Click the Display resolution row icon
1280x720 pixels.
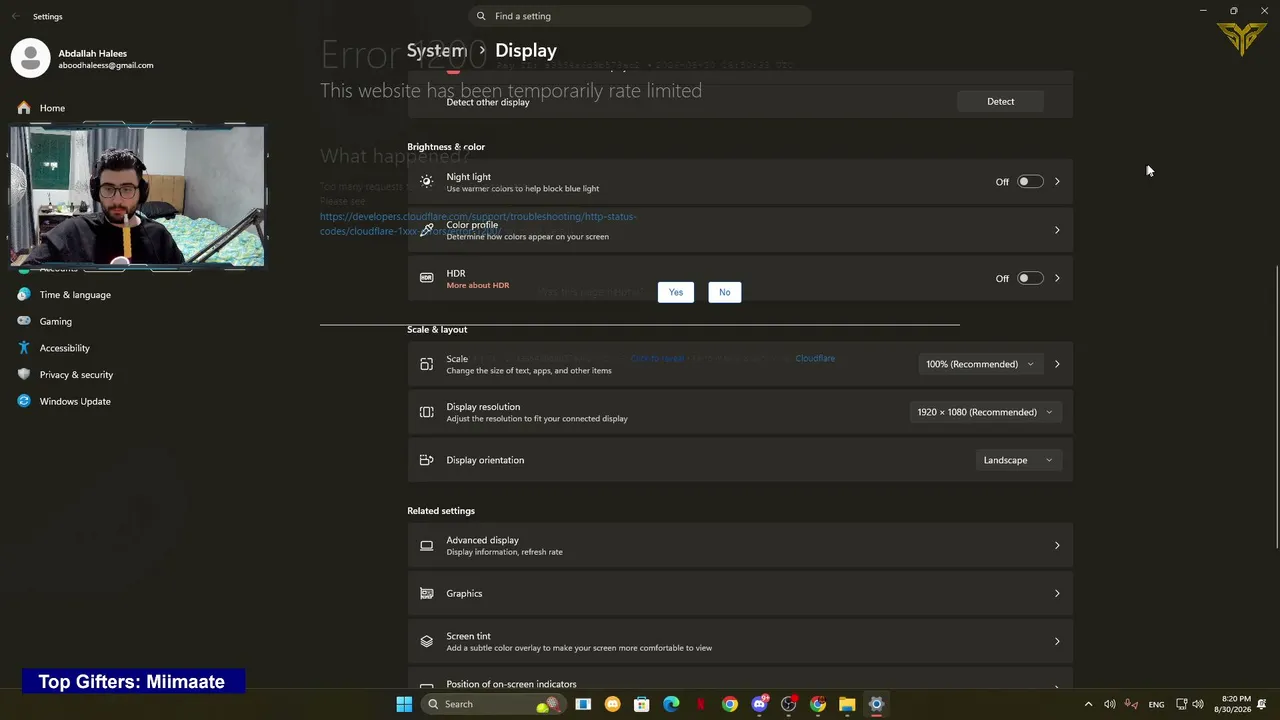pos(427,412)
